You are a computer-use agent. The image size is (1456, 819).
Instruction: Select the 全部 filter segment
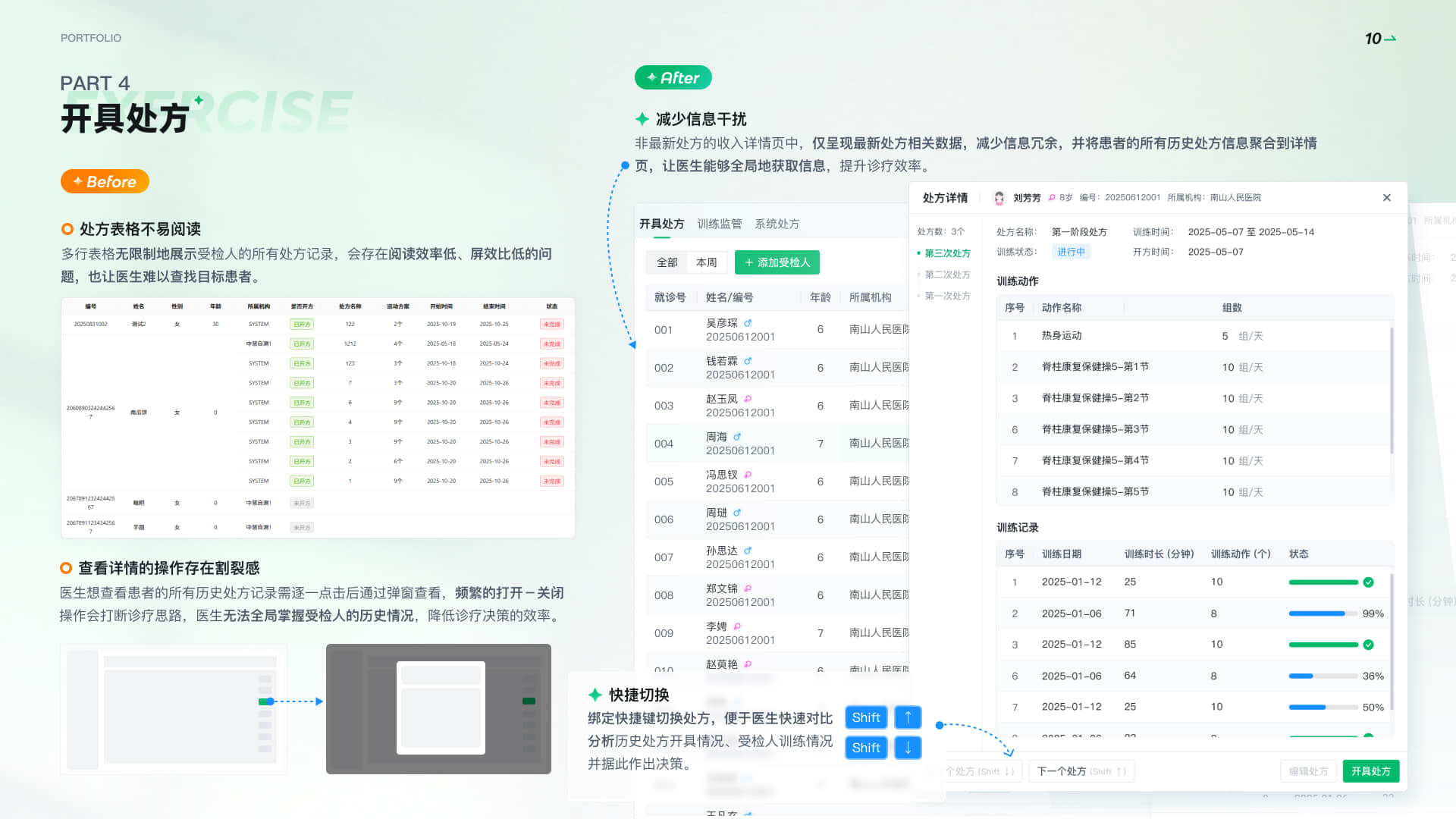(x=667, y=262)
